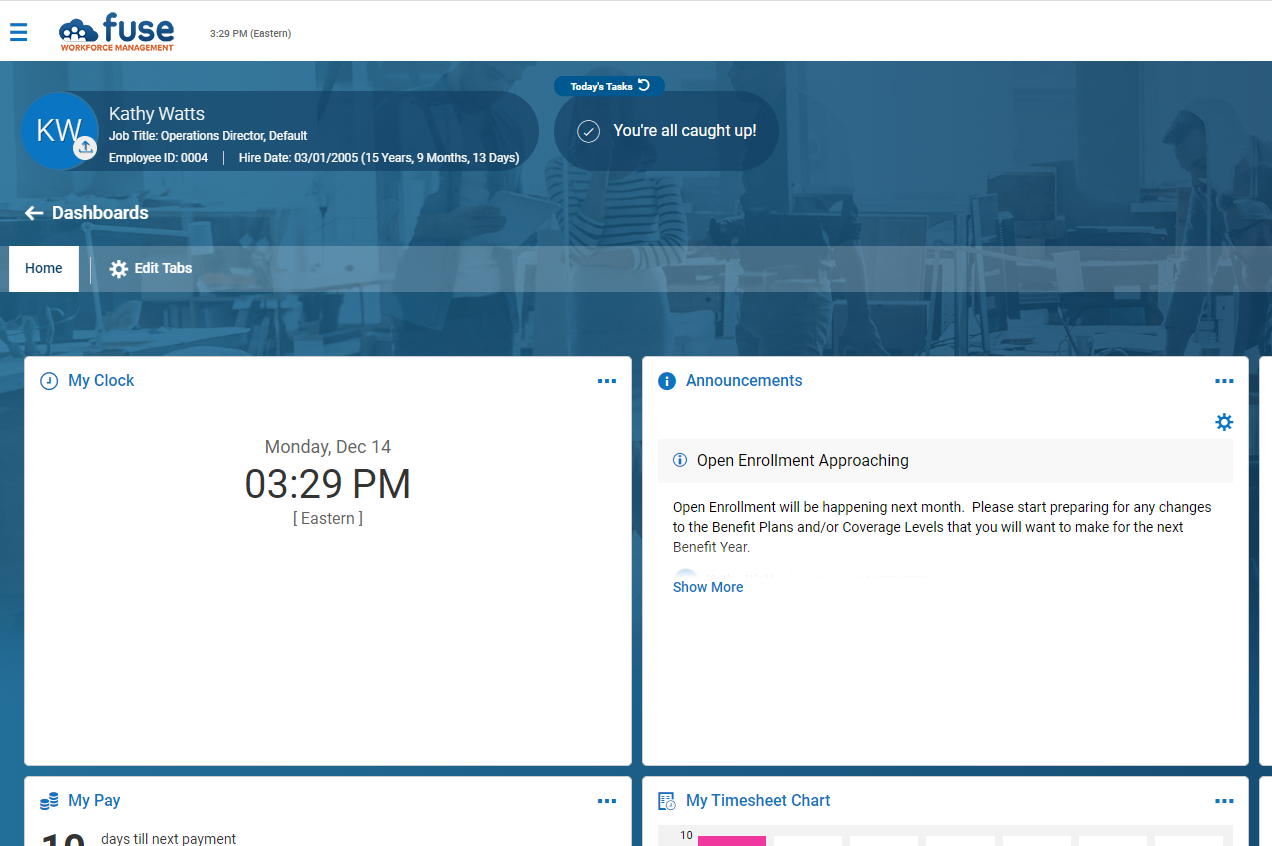Open Edit Tabs

coord(150,268)
